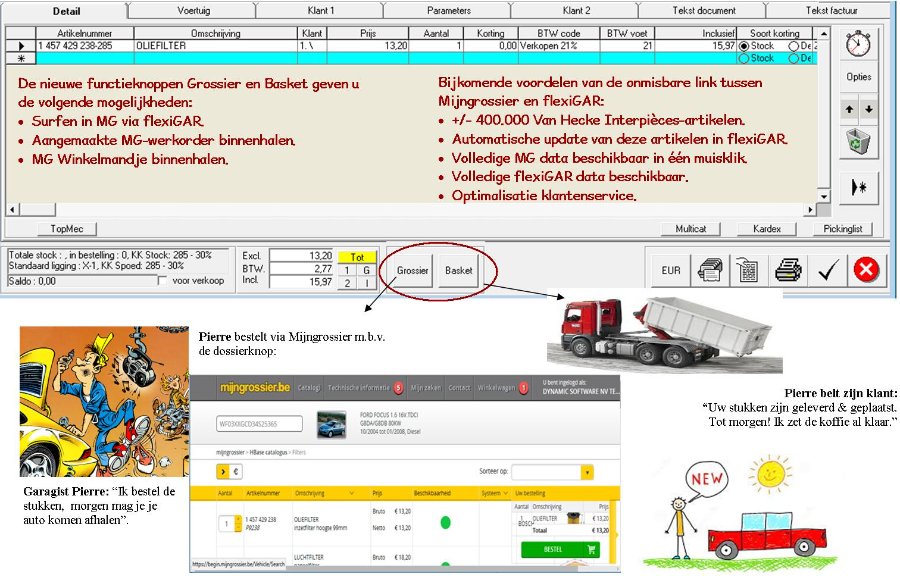900x576 pixels.
Task: Expand the Systeem column chevron
Action: [x=505, y=493]
